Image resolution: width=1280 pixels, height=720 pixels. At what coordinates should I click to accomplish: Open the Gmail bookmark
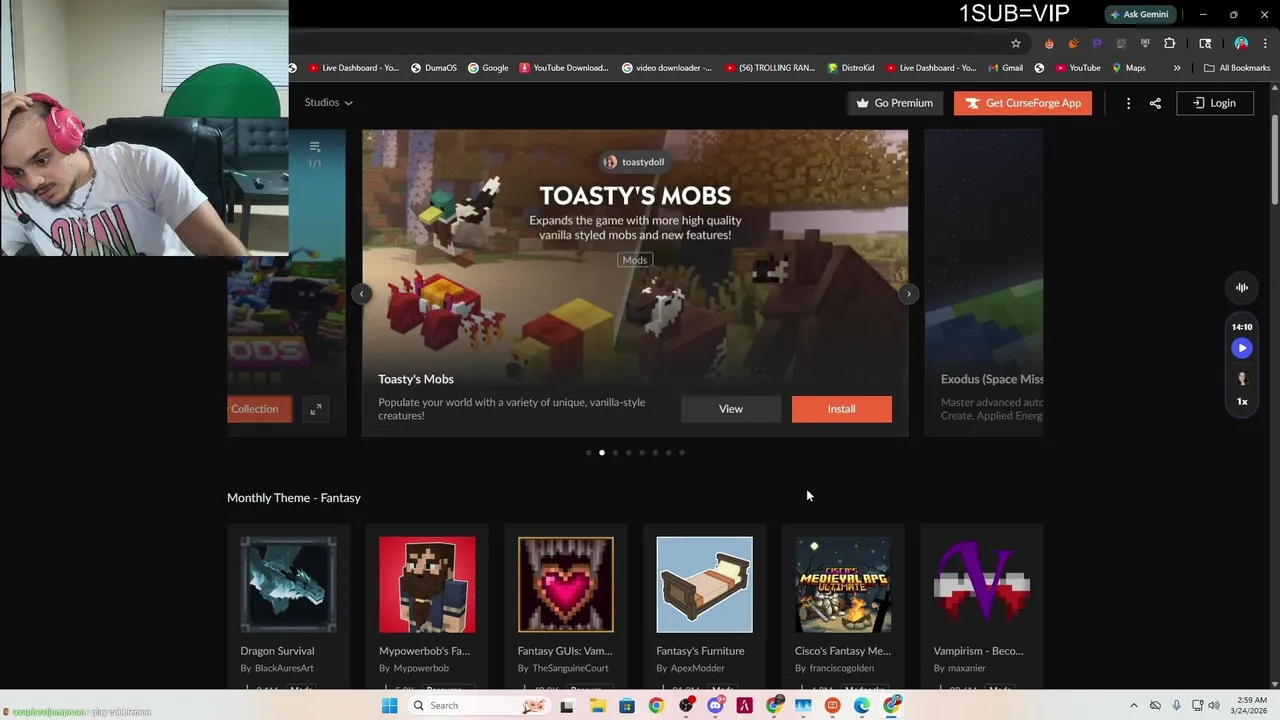click(1005, 68)
